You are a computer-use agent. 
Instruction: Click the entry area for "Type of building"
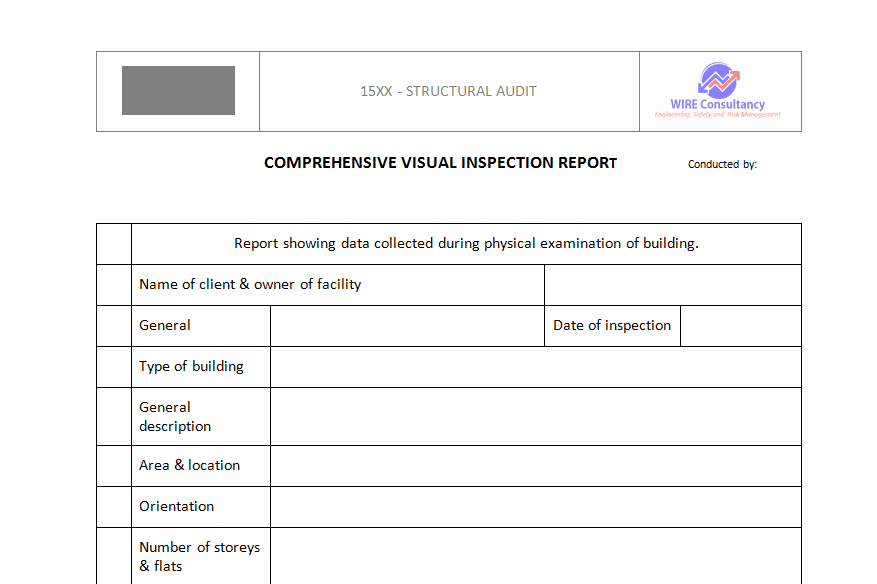pyautogui.click(x=535, y=366)
